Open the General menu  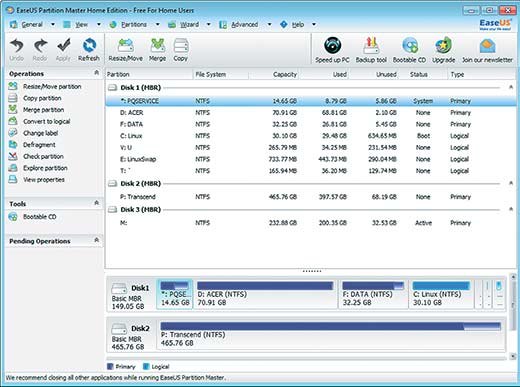(27, 24)
